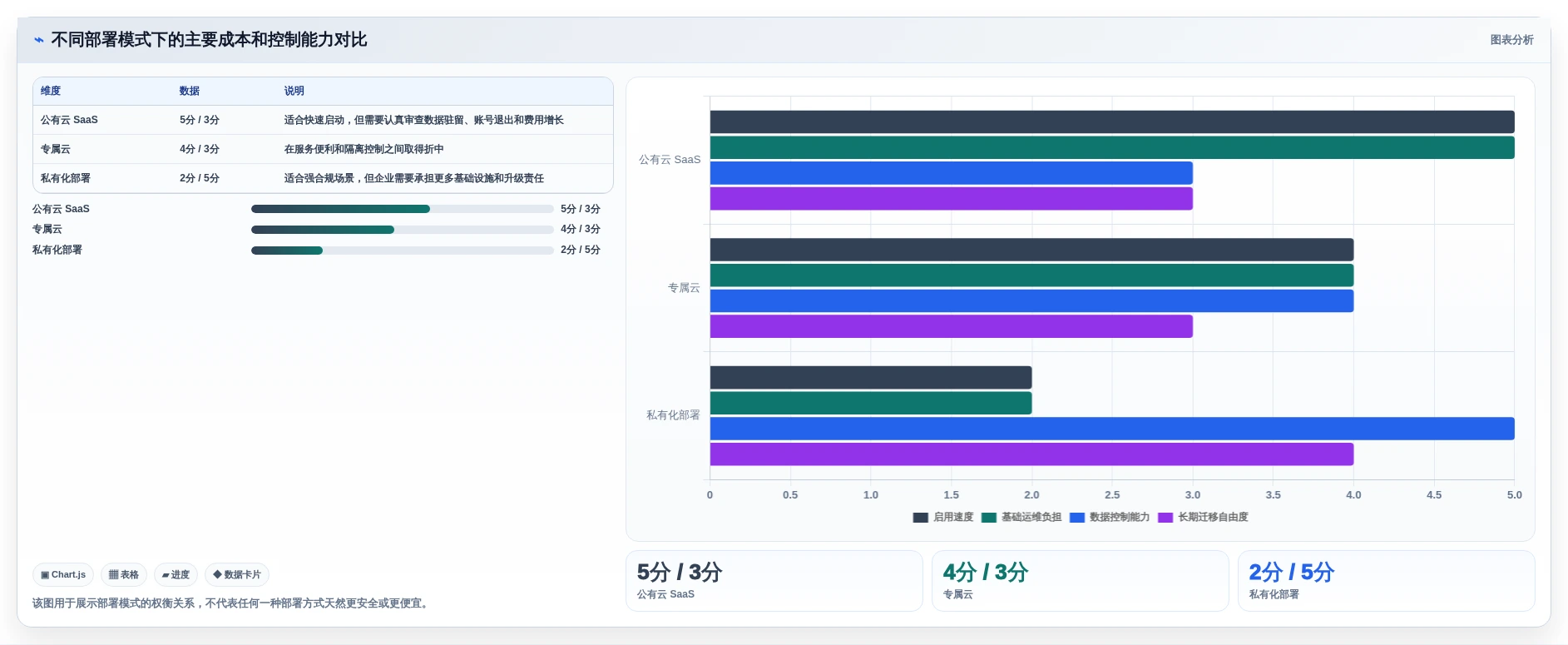
Task: Toggle the 长期迁移自由度 legend swatch
Action: tap(1165, 518)
